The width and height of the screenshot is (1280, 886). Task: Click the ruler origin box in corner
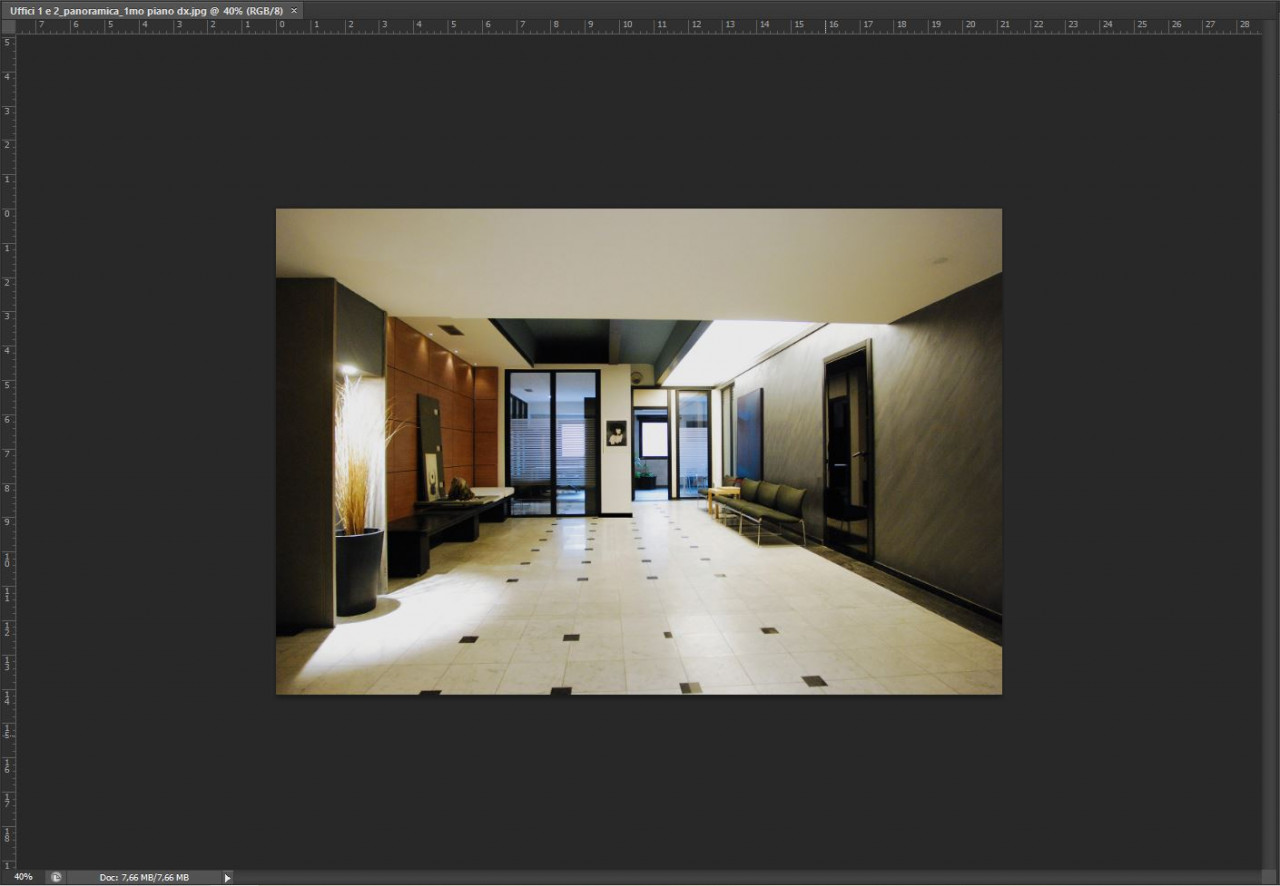[x=8, y=27]
